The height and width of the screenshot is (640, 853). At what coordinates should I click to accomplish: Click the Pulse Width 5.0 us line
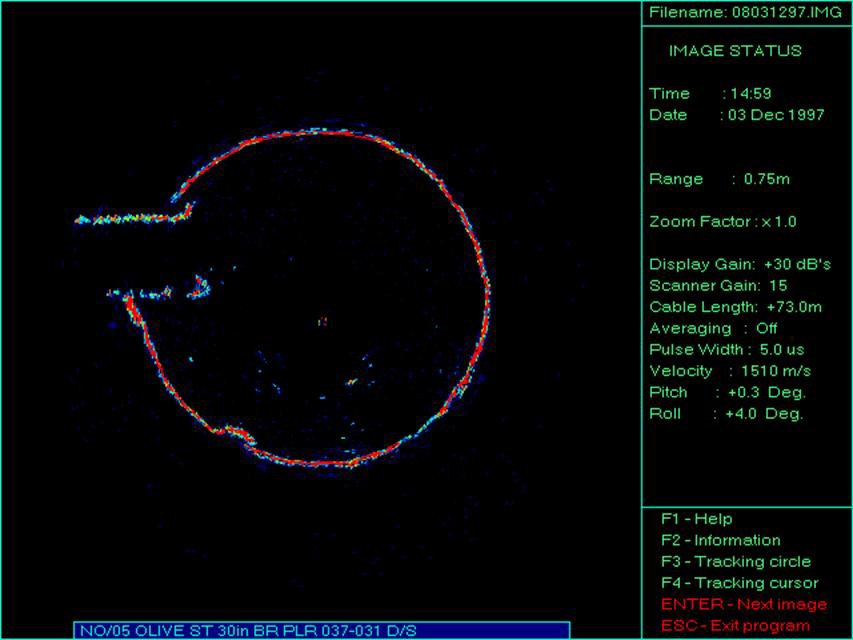pos(726,349)
